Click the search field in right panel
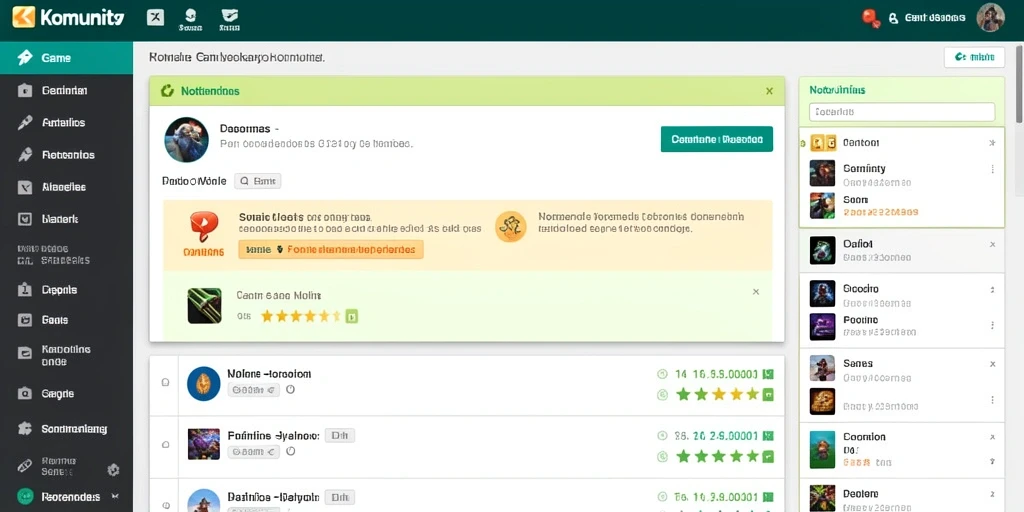This screenshot has height=512, width=1024. click(901, 112)
